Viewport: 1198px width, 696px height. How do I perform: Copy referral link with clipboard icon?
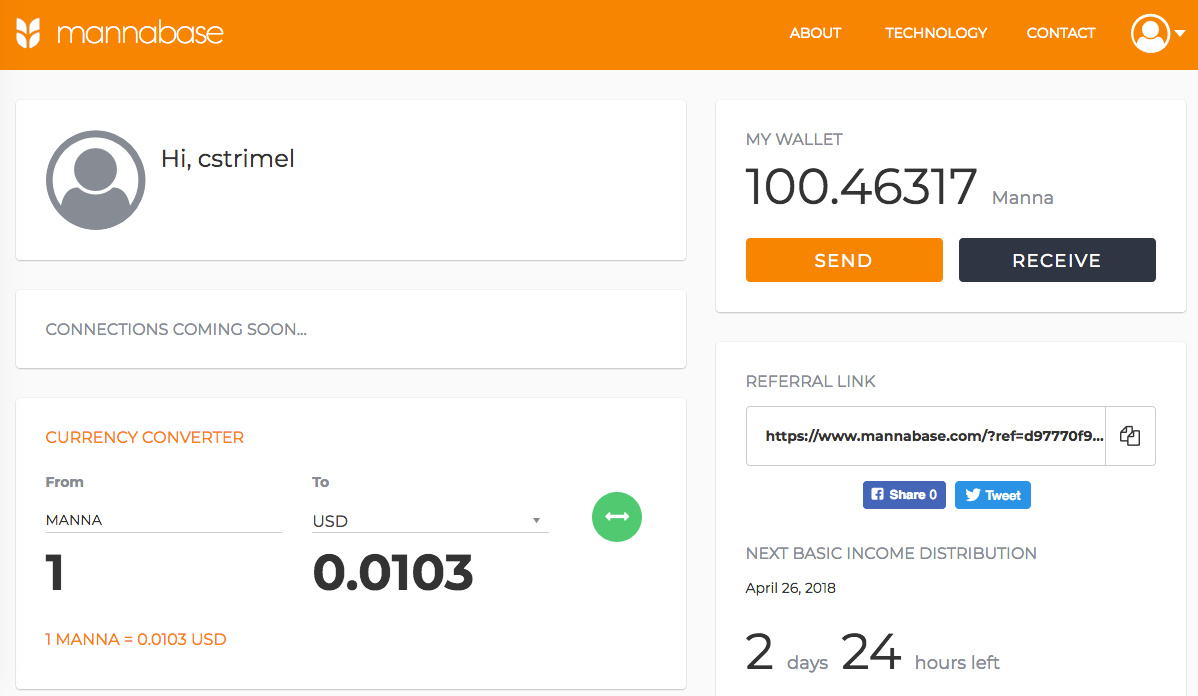click(x=1130, y=435)
